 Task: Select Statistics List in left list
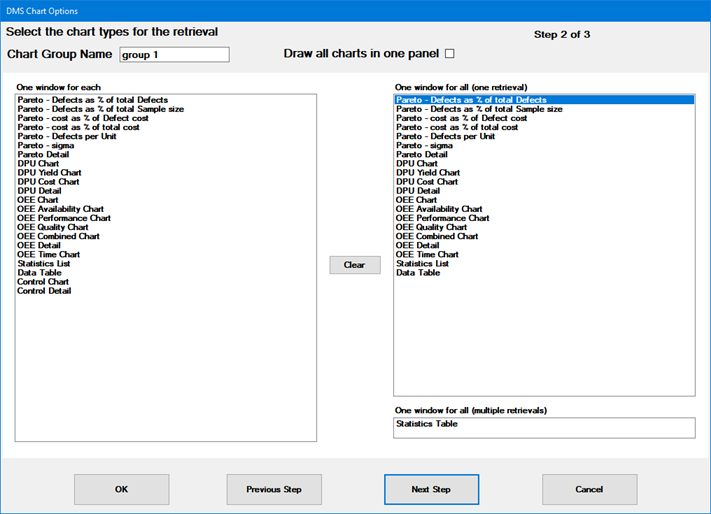46,263
